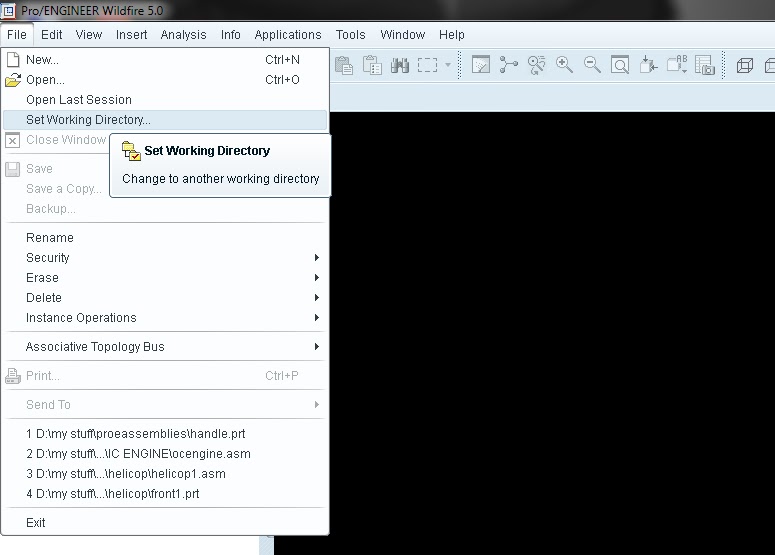
Task: Click the Refit zoom icon
Action: [x=620, y=65]
